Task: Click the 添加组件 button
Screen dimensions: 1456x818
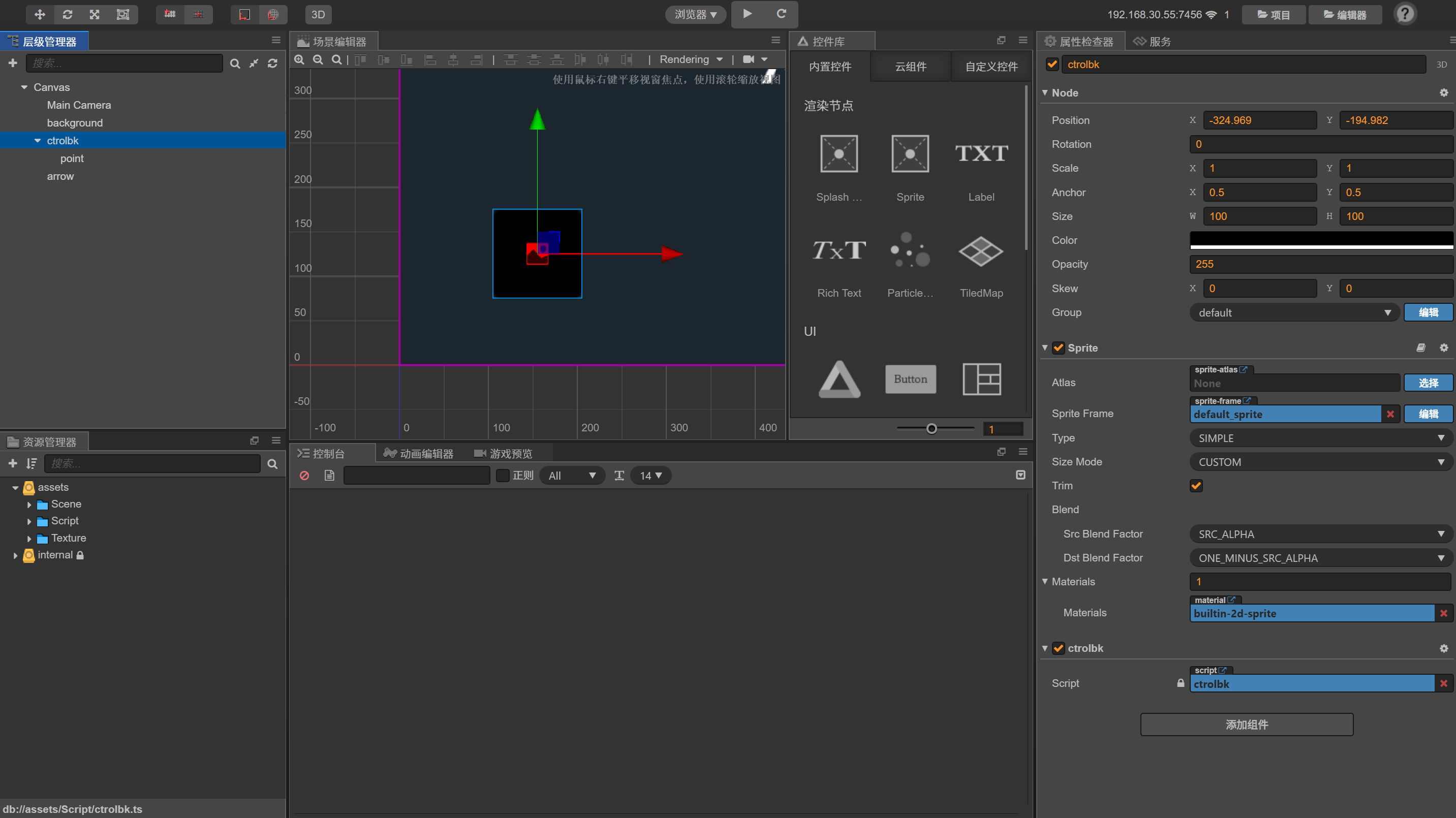Action: [1246, 724]
